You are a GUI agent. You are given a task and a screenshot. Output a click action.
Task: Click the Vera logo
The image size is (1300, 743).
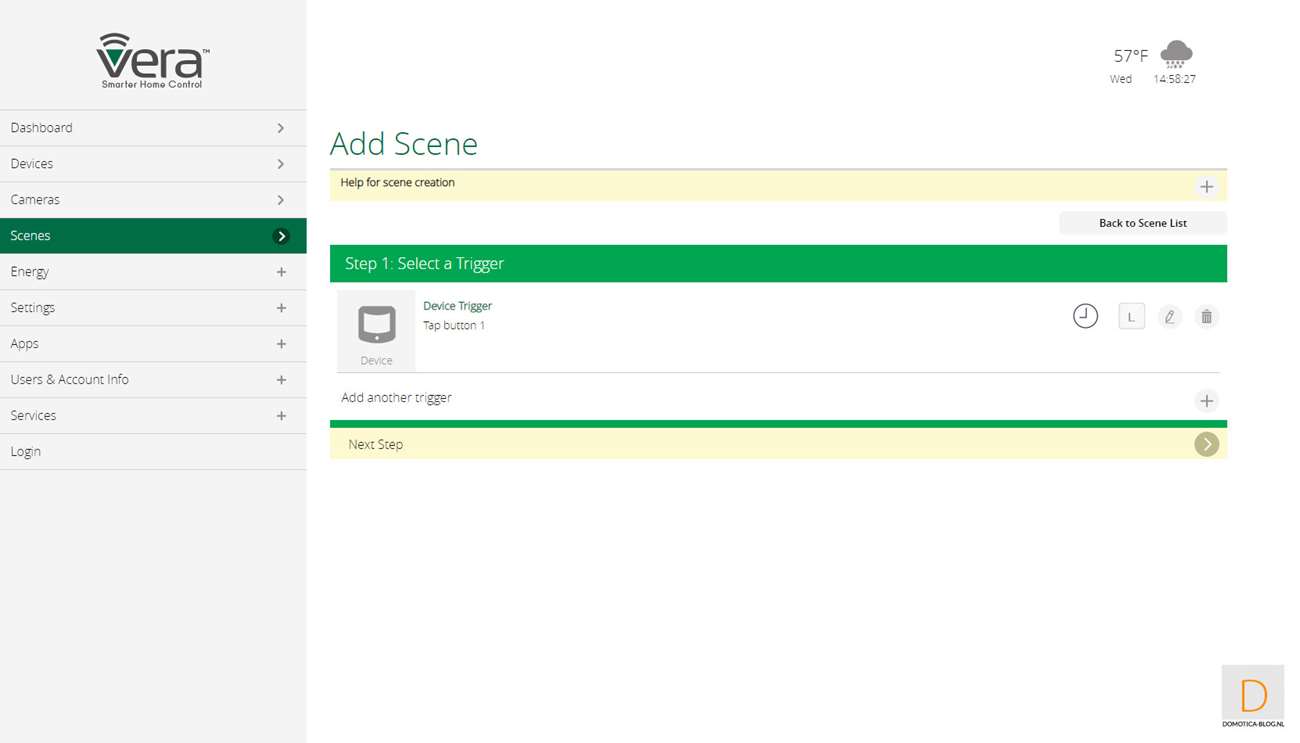tap(153, 61)
